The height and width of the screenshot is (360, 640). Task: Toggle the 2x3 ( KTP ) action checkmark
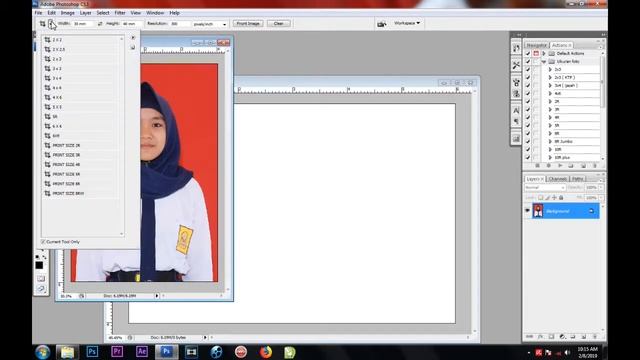click(528, 78)
